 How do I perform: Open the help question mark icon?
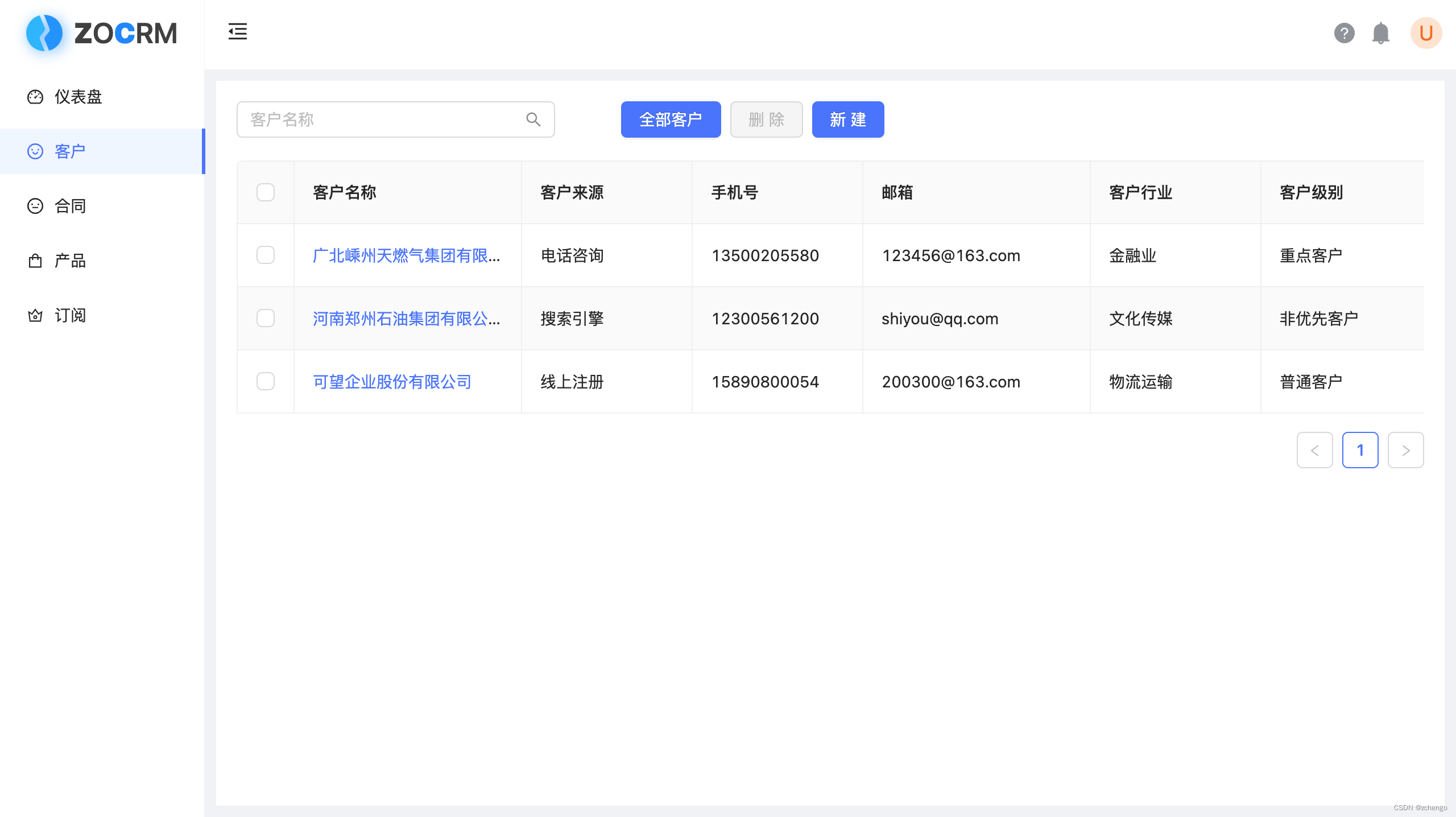(x=1344, y=33)
